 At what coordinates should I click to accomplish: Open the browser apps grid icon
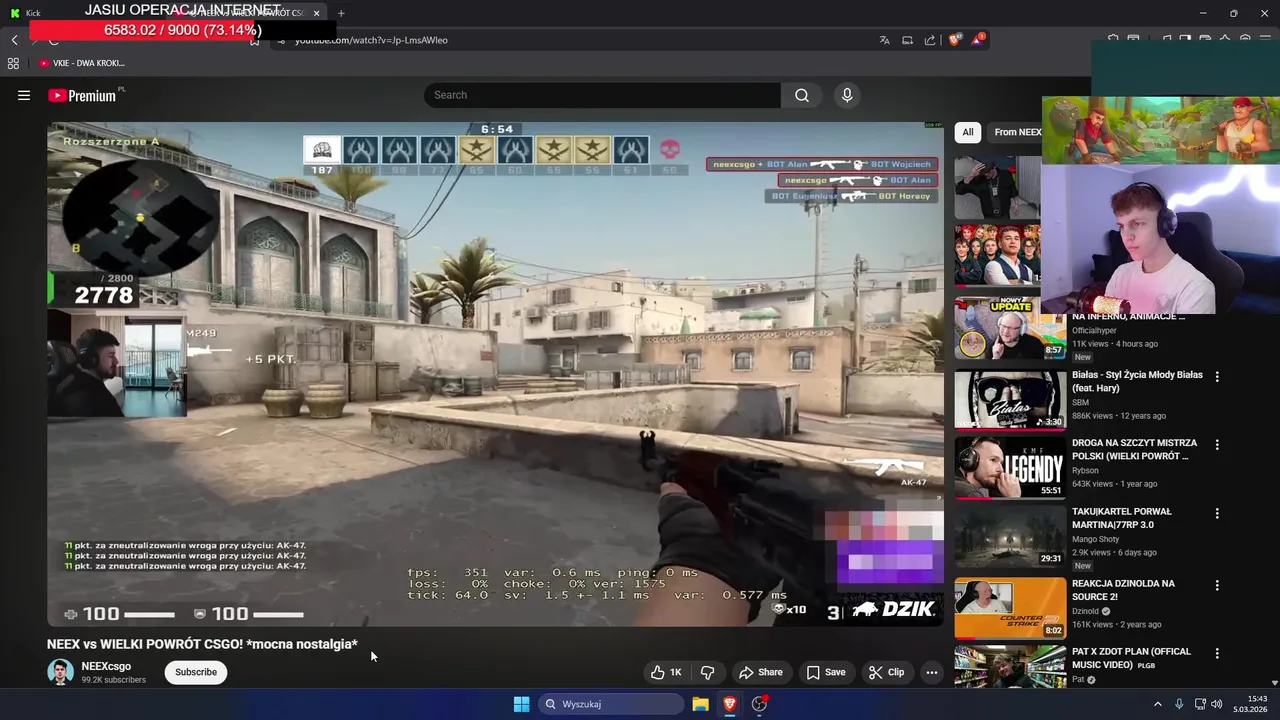click(13, 63)
